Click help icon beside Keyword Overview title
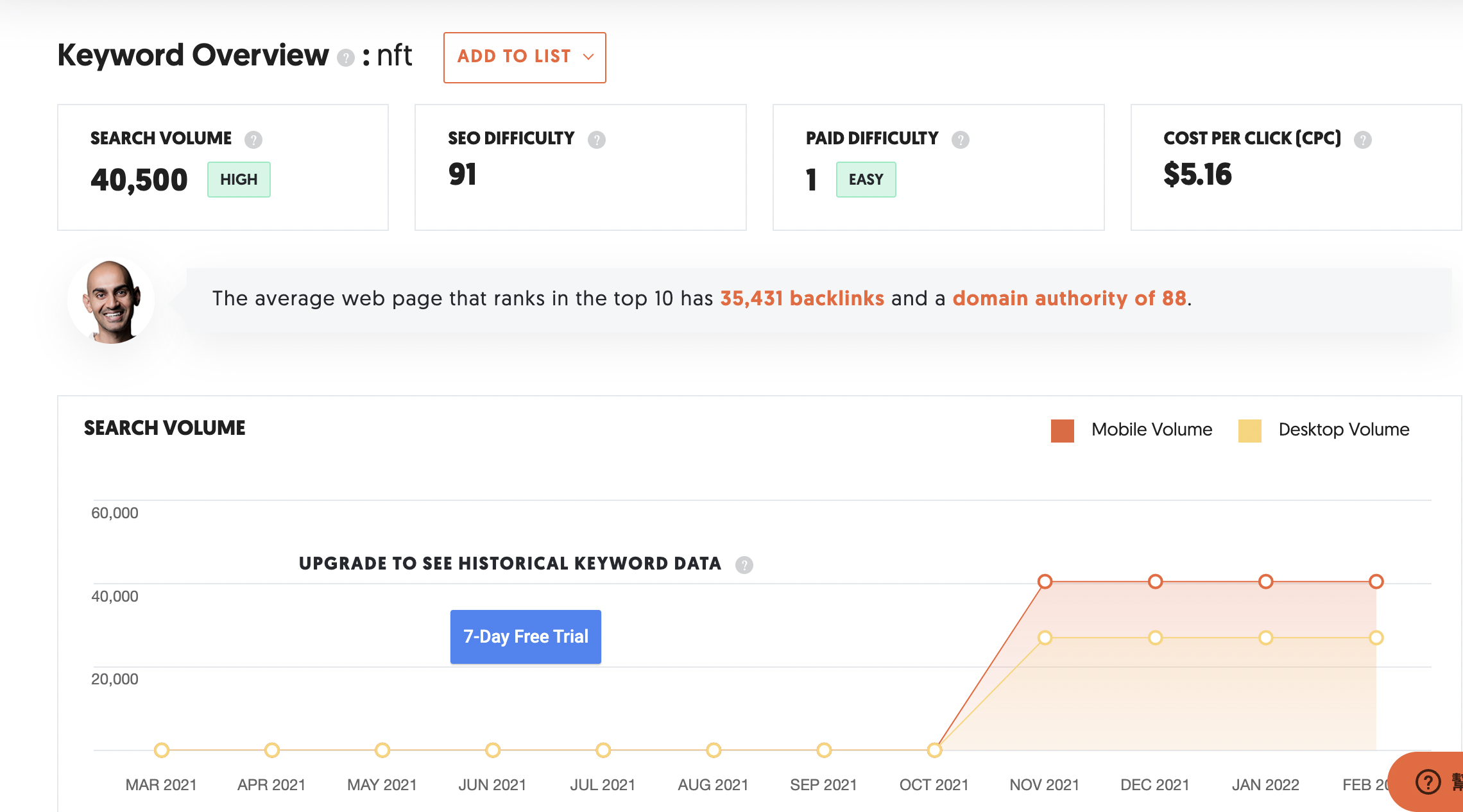1463x812 pixels. (346, 58)
